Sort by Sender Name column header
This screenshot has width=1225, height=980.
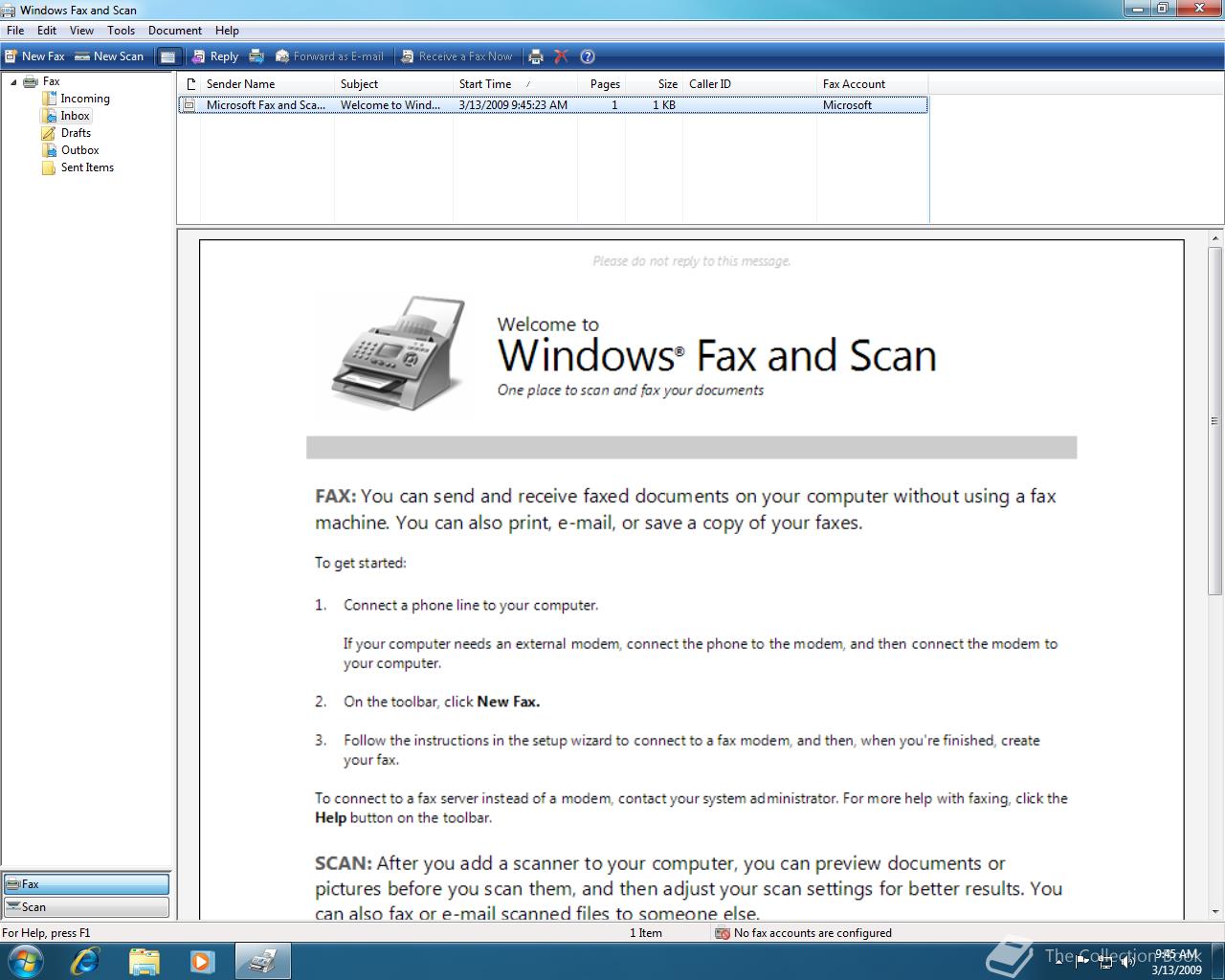click(x=267, y=84)
